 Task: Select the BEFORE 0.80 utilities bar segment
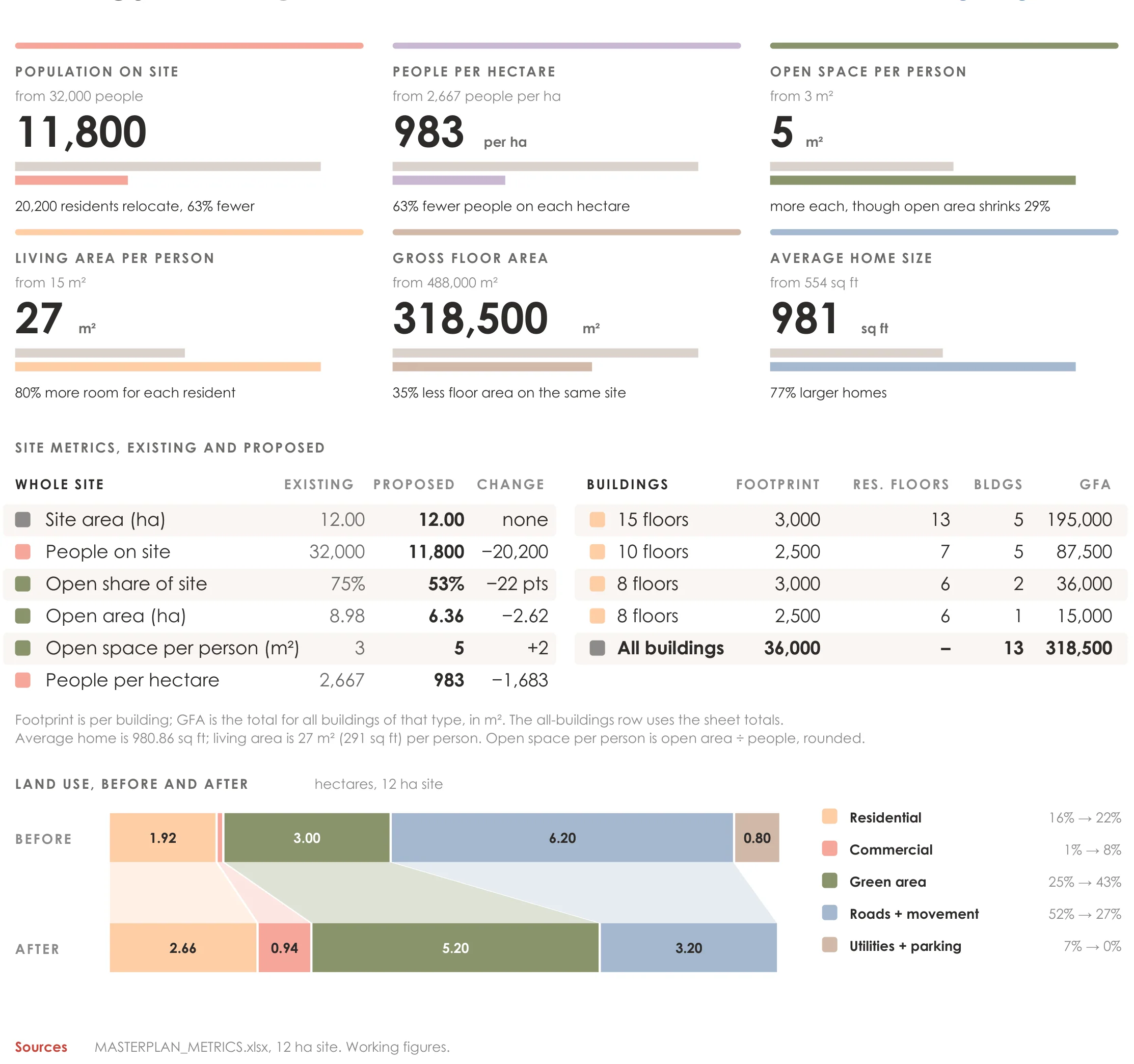coord(757,838)
